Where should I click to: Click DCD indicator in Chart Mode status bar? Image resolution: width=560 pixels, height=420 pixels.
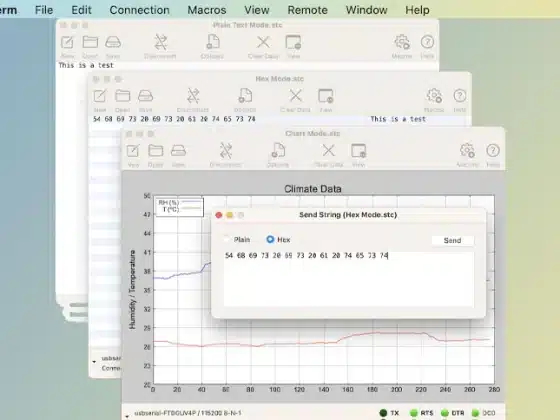pyautogui.click(x=475, y=413)
